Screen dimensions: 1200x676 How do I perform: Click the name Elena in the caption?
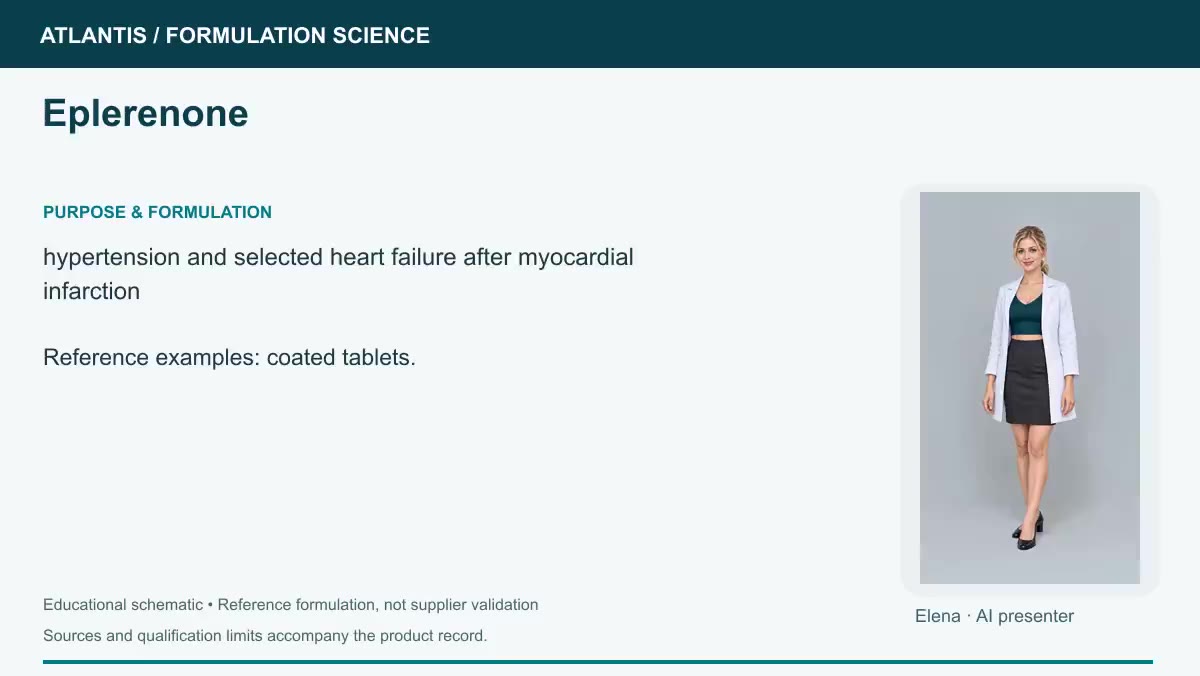[x=938, y=616]
